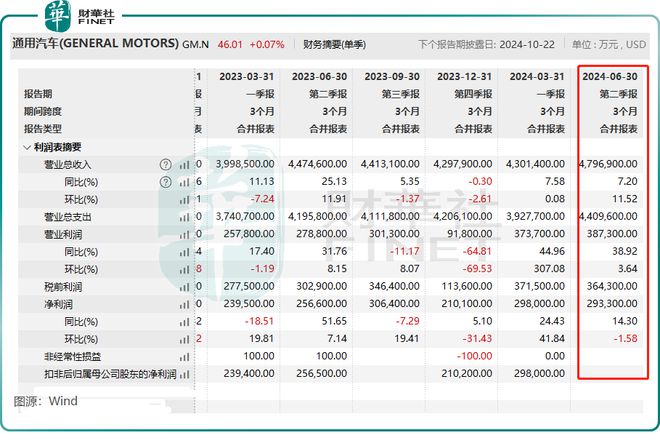Click the red value -69.53

click(x=477, y=269)
